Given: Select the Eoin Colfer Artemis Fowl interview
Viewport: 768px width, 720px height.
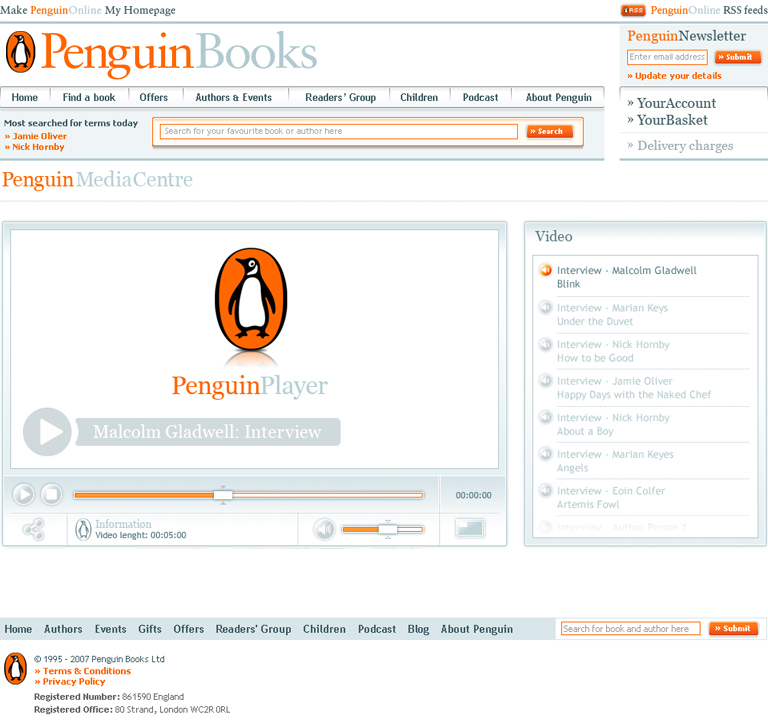Looking at the screenshot, I should coord(610,498).
